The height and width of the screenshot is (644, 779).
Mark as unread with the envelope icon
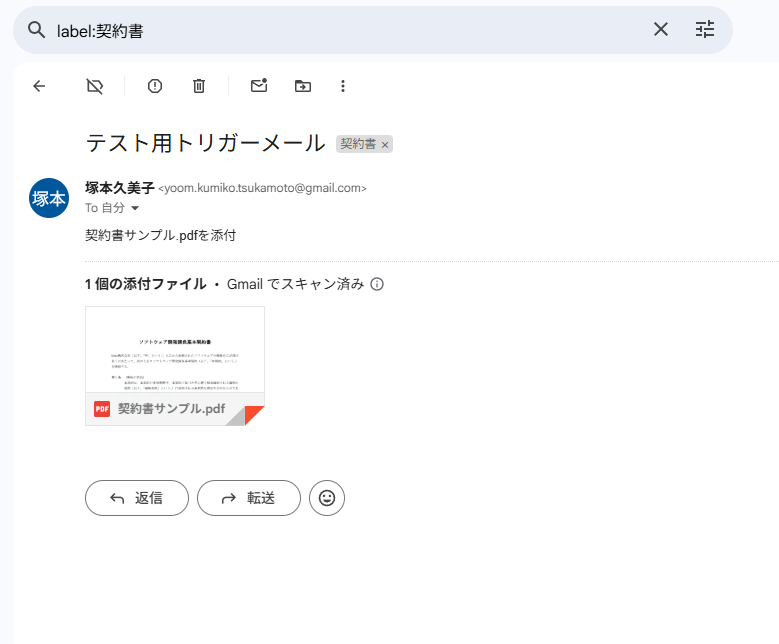pos(259,85)
